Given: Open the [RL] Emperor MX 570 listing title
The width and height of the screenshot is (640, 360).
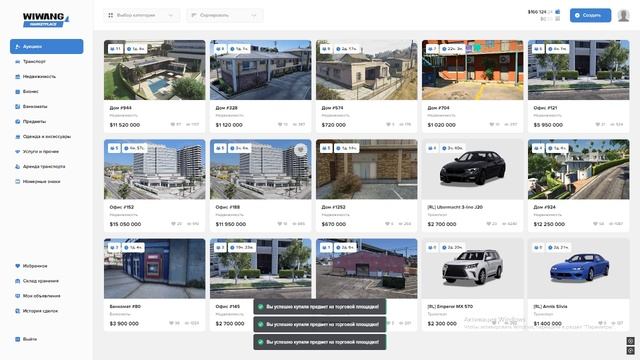Looking at the screenshot, I should (450, 306).
